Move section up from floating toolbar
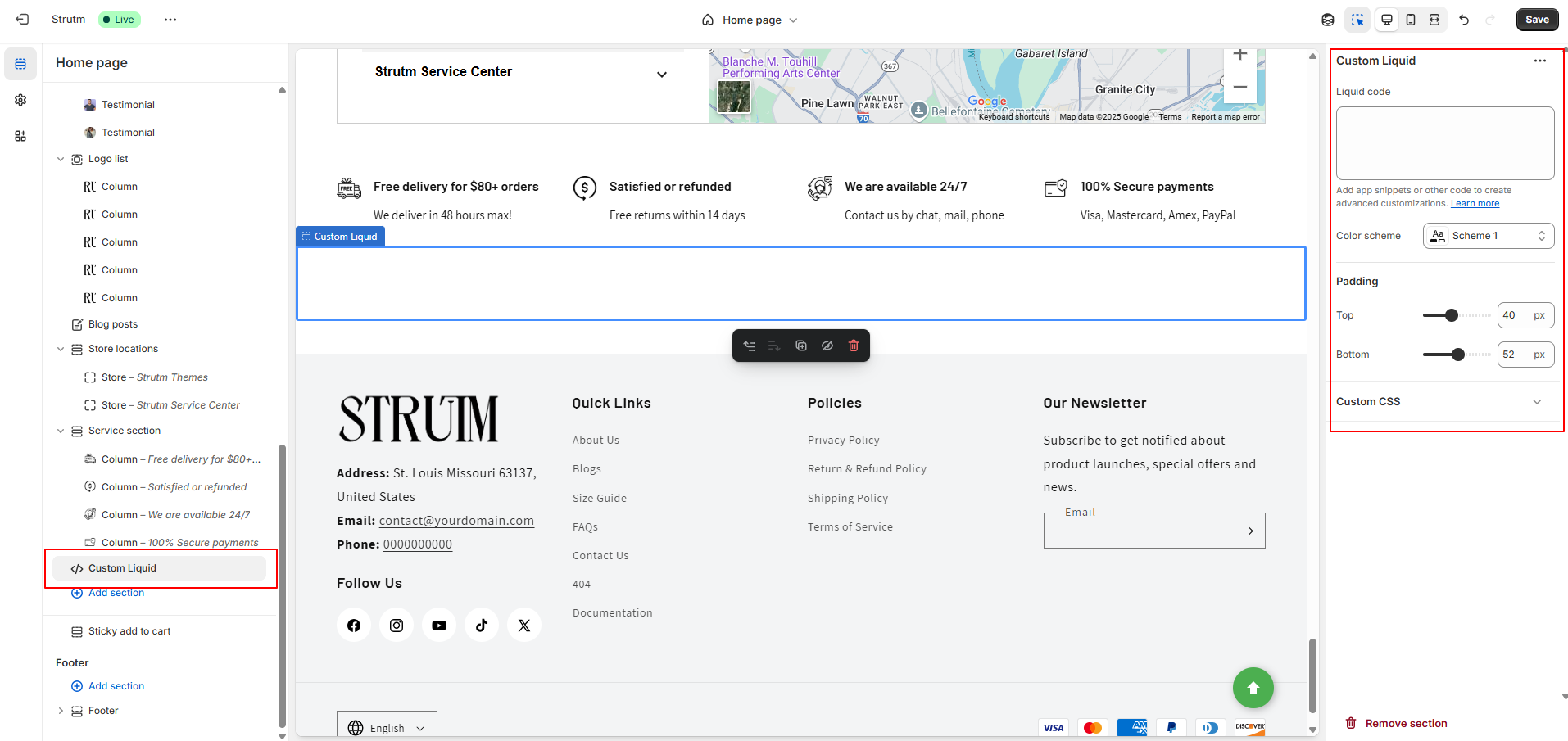 [749, 346]
